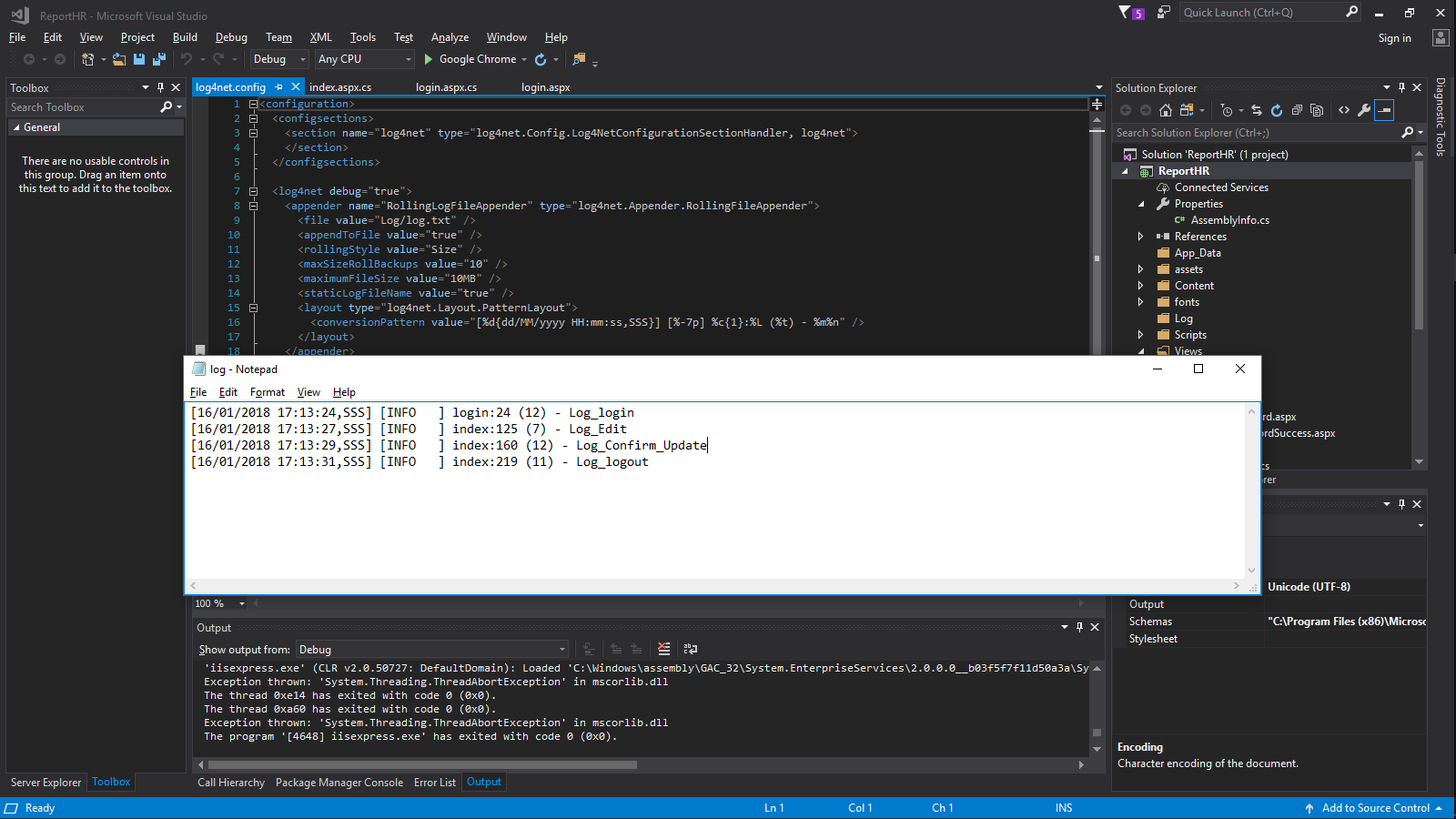This screenshot has height=819, width=1456.
Task: Click the New Project toolbar icon
Action: pos(88,59)
